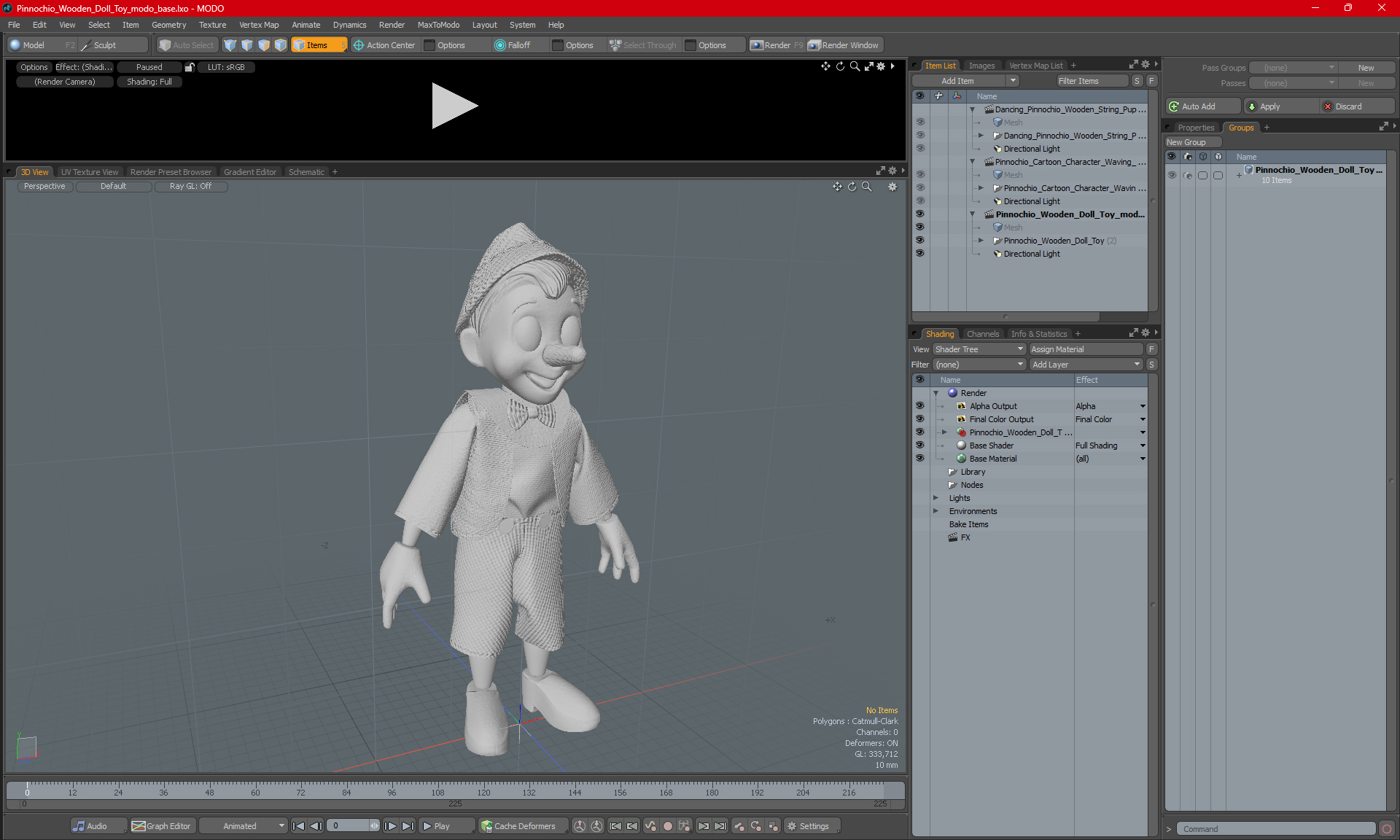
Task: Start preview render playback
Action: [454, 106]
